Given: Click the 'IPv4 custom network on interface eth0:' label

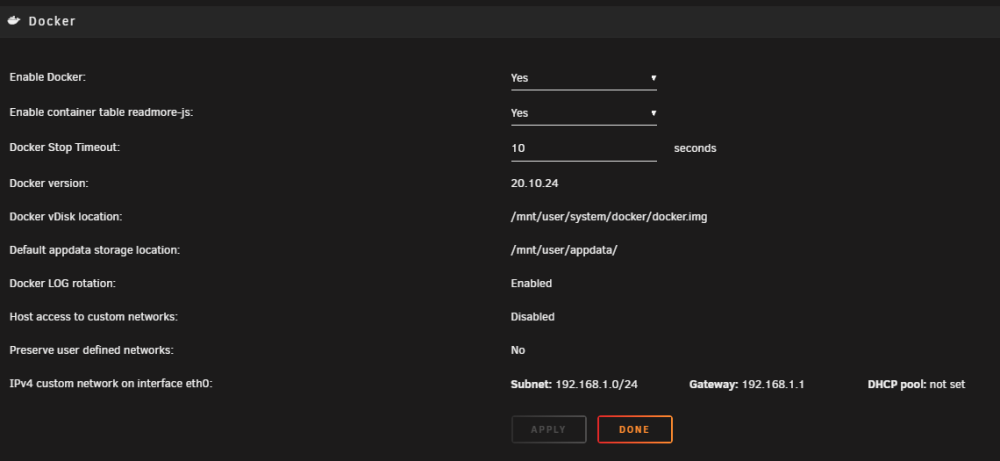Looking at the screenshot, I should tap(111, 384).
